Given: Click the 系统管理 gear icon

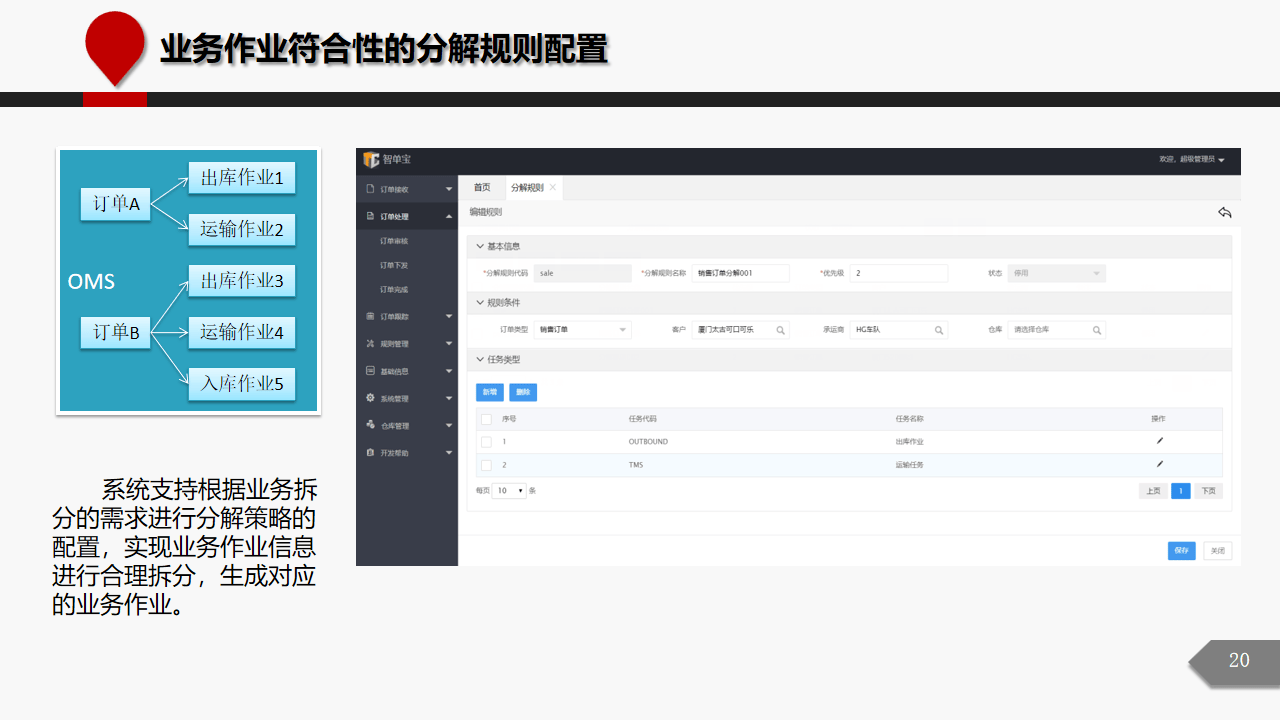Looking at the screenshot, I should coord(370,398).
